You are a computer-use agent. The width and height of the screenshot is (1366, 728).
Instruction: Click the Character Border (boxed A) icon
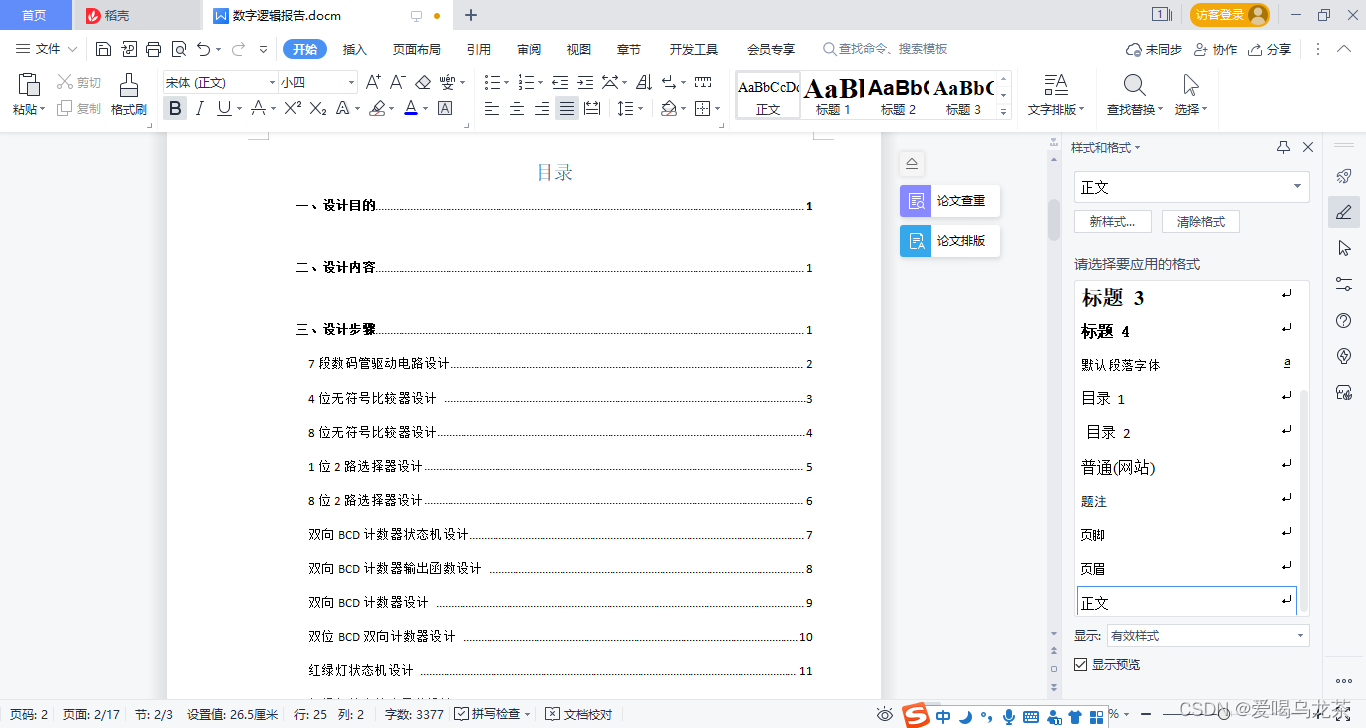(445, 108)
